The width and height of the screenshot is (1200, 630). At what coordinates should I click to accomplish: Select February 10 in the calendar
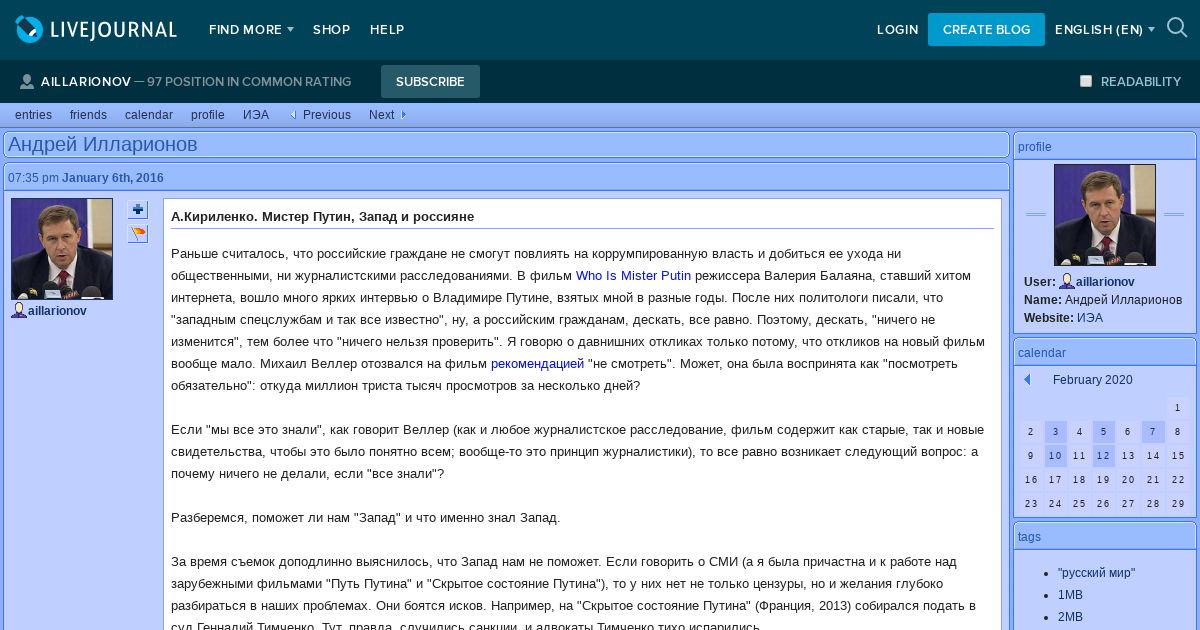[1056, 456]
